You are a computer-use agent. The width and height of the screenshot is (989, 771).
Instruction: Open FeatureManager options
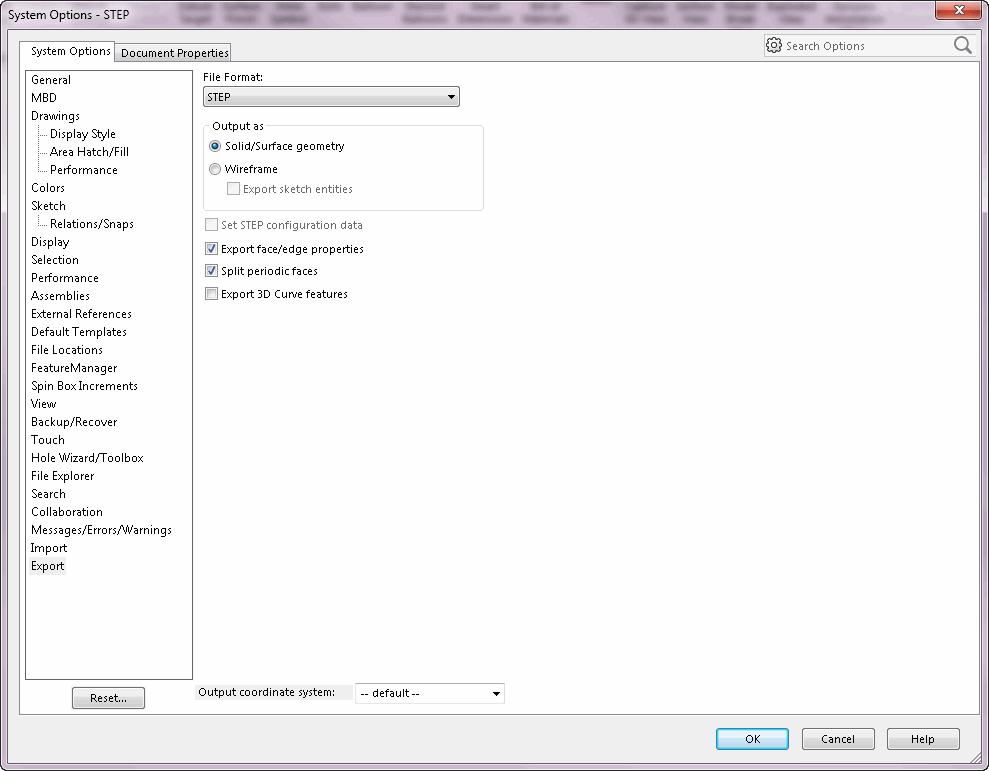pos(74,368)
